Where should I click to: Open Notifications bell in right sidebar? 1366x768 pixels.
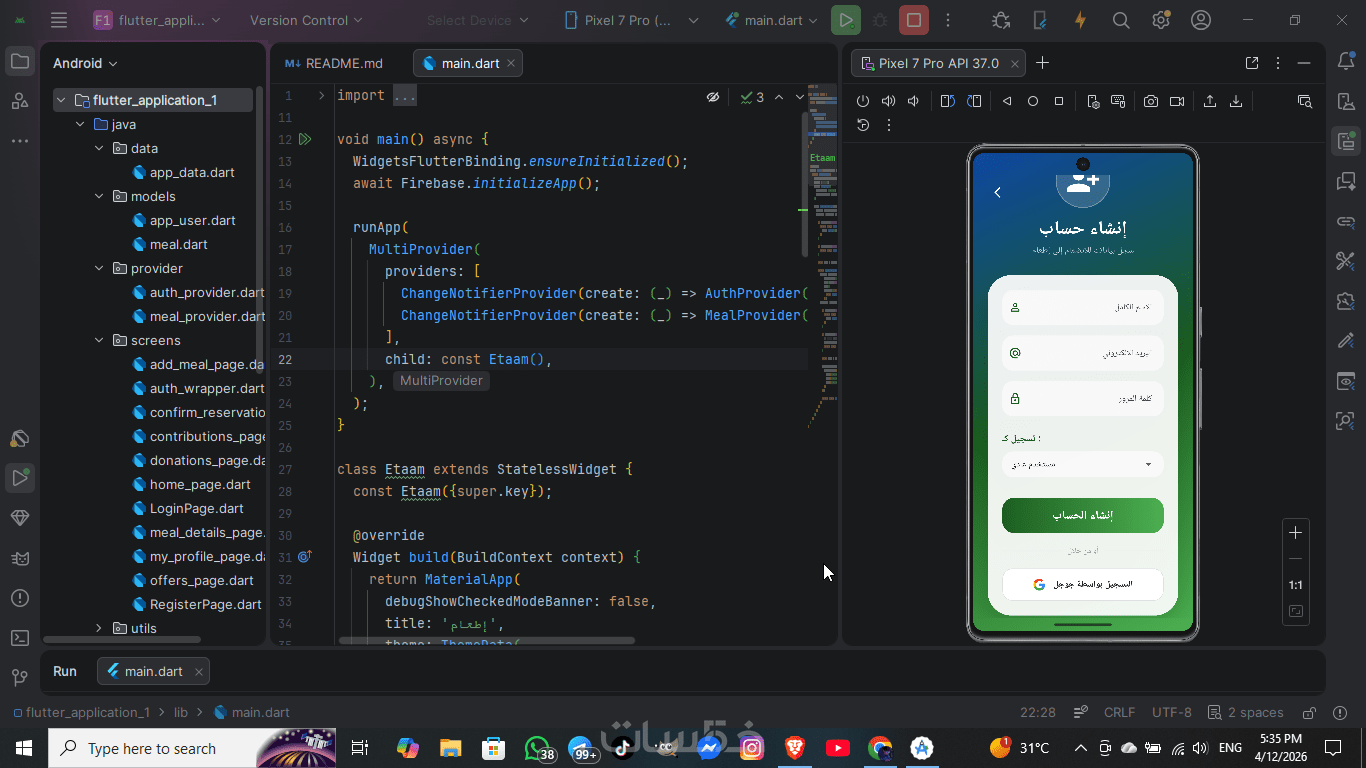[x=1346, y=62]
